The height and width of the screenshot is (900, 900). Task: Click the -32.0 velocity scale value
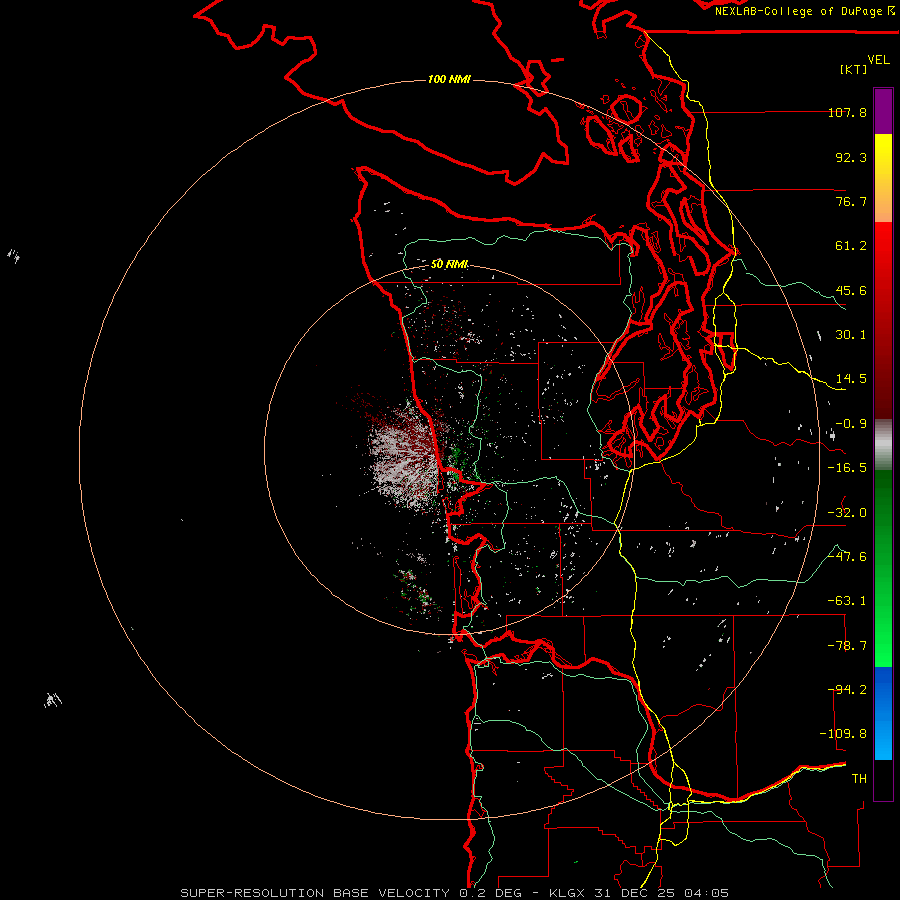(847, 513)
